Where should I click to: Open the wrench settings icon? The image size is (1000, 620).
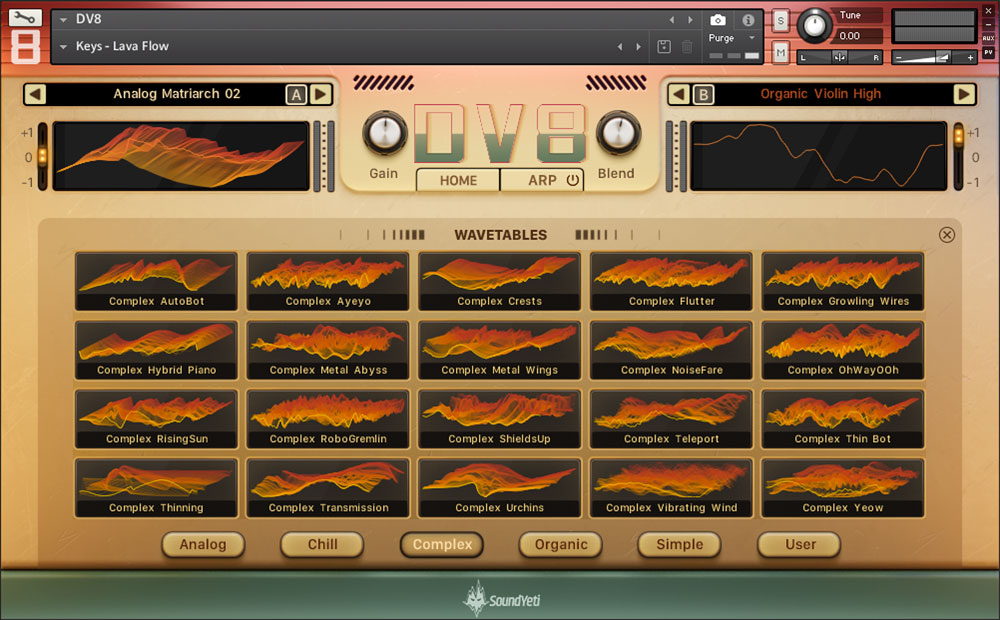[x=25, y=17]
